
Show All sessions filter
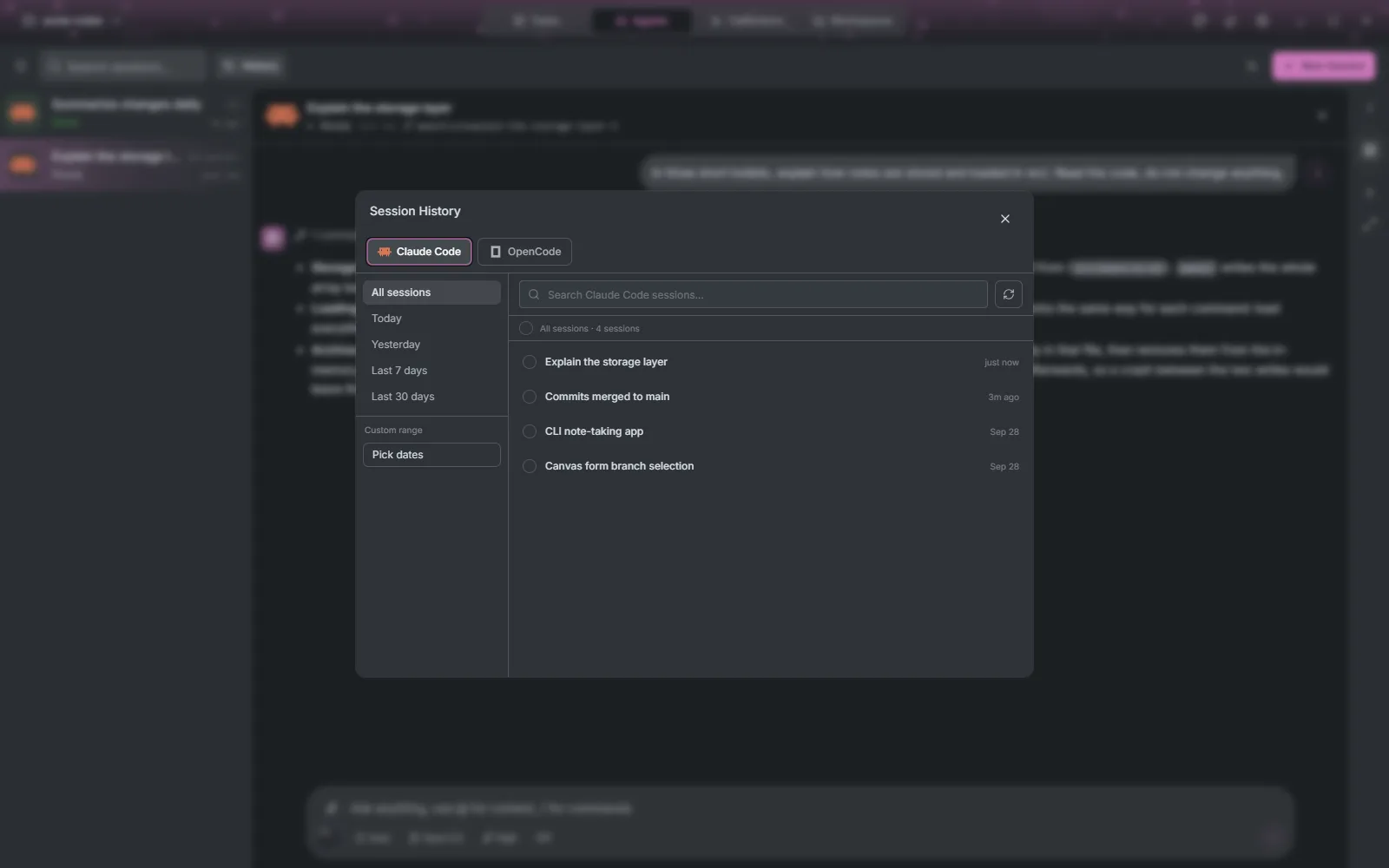[x=431, y=293]
